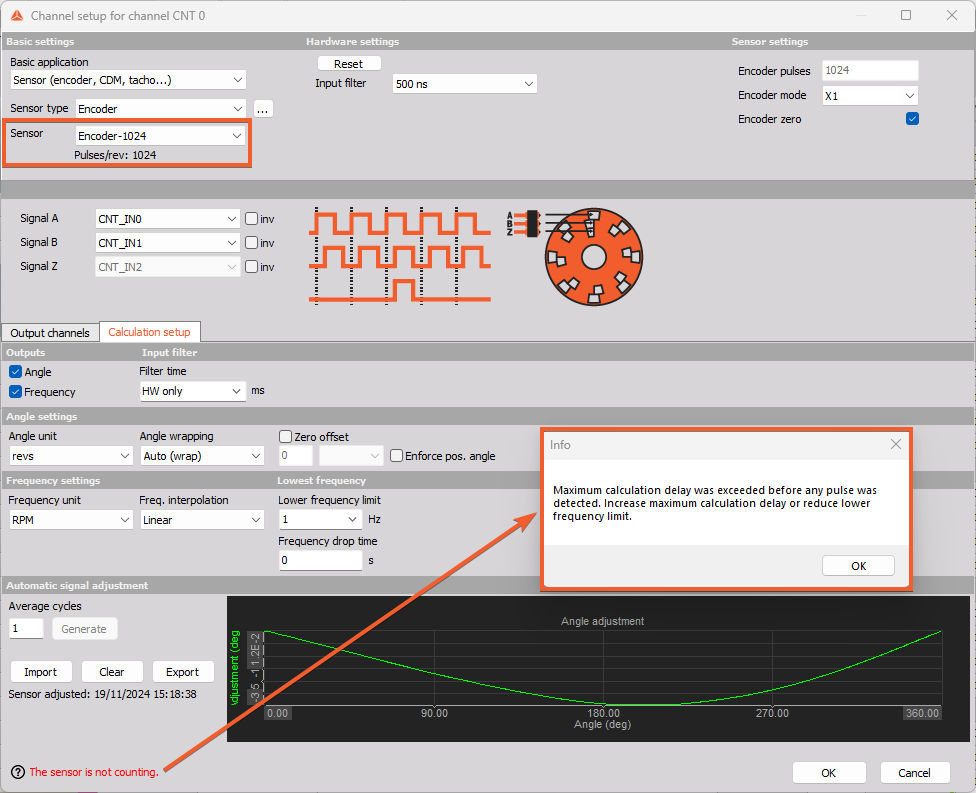Open the Basic application dropdown

(128, 80)
